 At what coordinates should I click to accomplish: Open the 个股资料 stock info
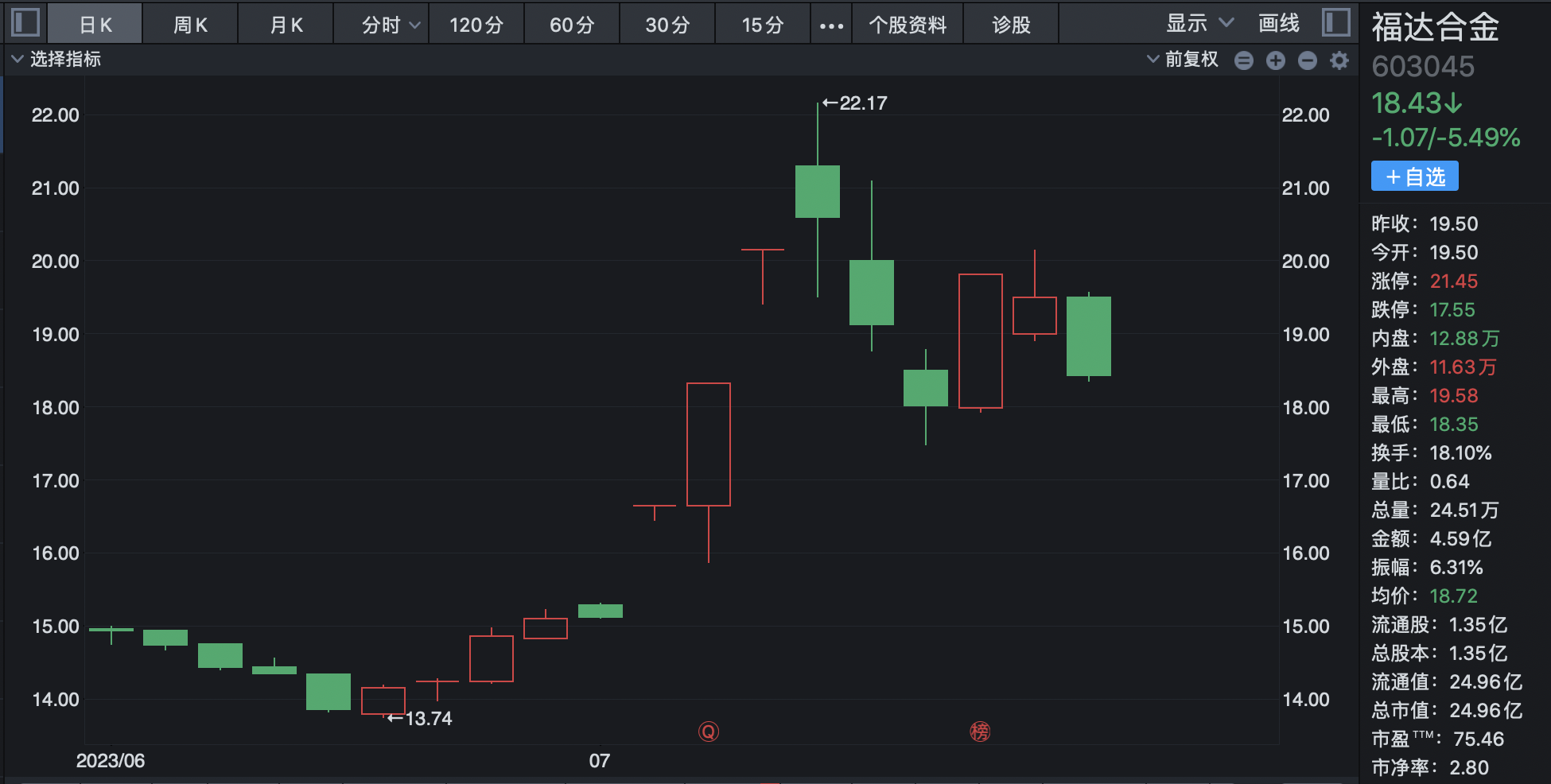coord(908,25)
